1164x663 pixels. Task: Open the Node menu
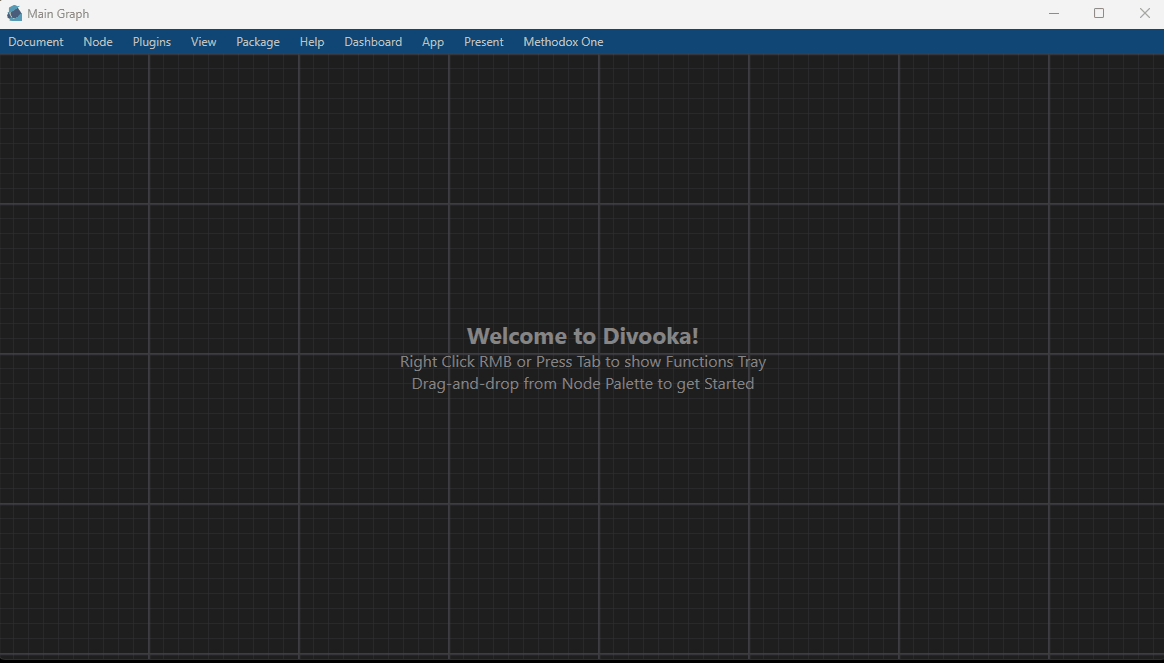point(98,42)
